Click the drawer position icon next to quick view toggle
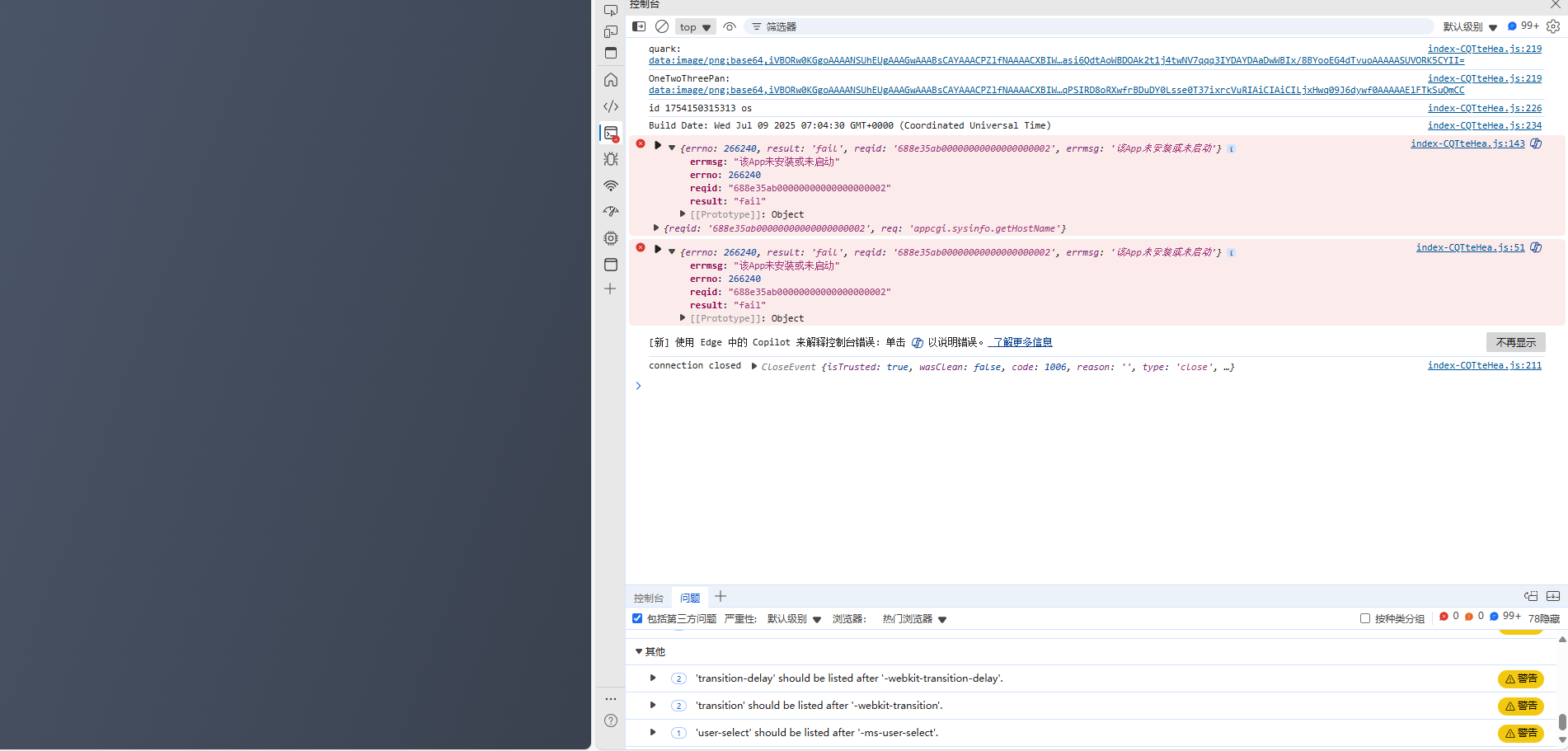The width and height of the screenshot is (1568, 751). 1531,596
